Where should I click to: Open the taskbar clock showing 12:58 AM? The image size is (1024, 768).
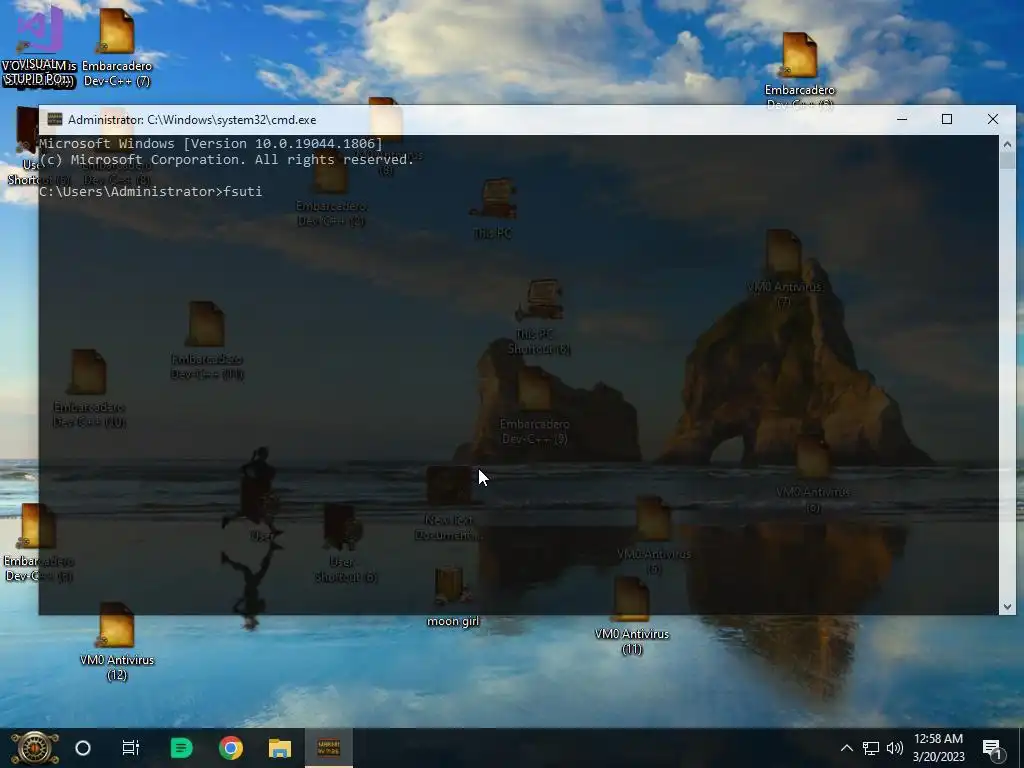point(938,748)
